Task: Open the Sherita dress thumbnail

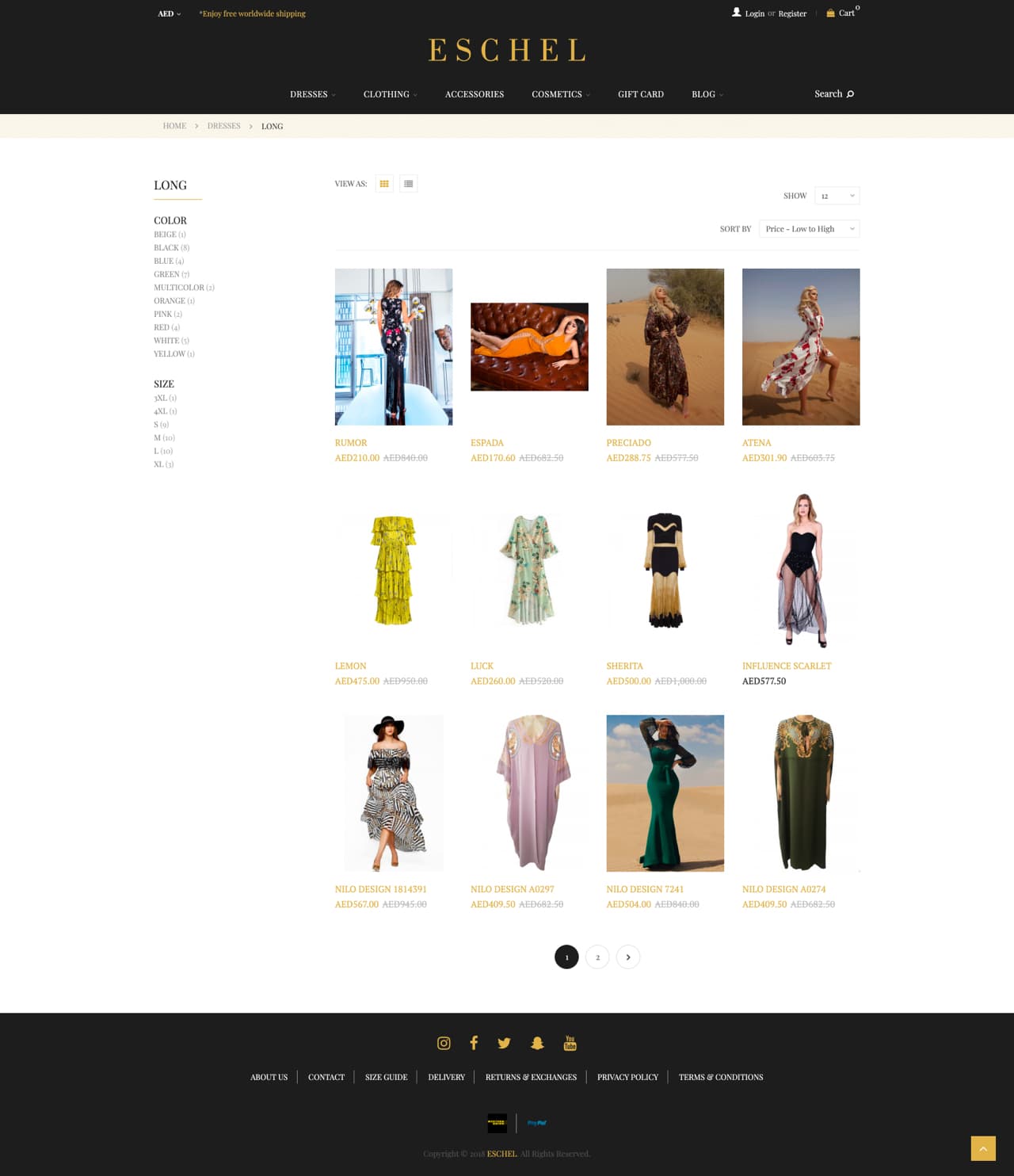Action: point(665,571)
